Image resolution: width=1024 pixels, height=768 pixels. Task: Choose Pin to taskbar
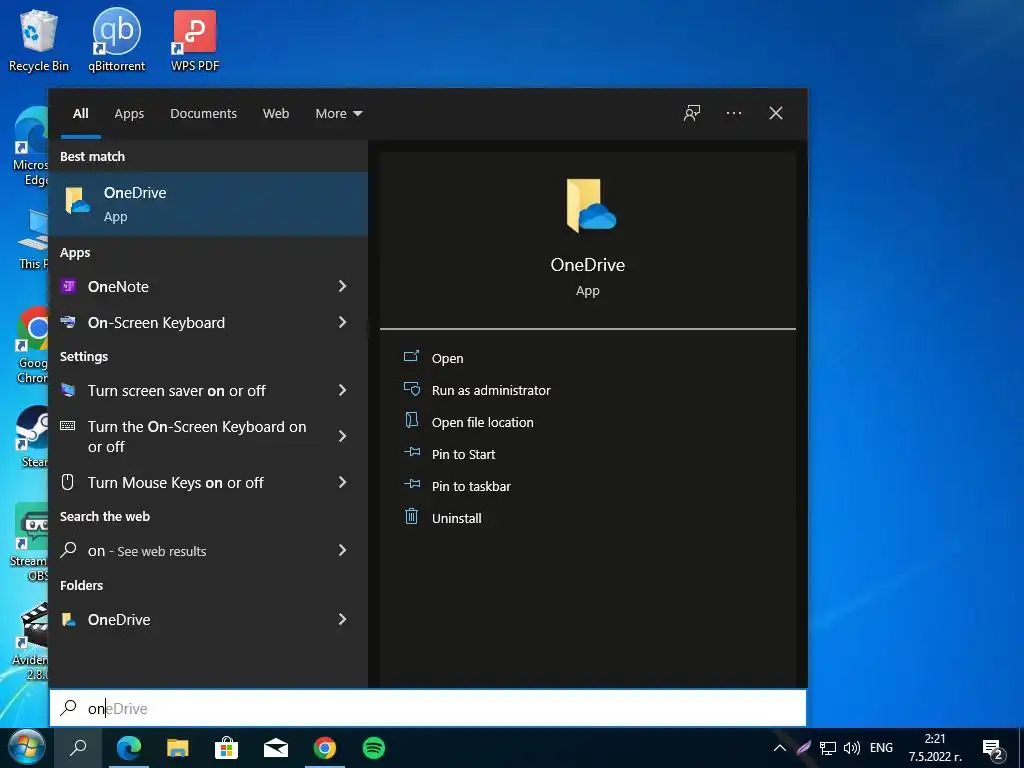[471, 487]
